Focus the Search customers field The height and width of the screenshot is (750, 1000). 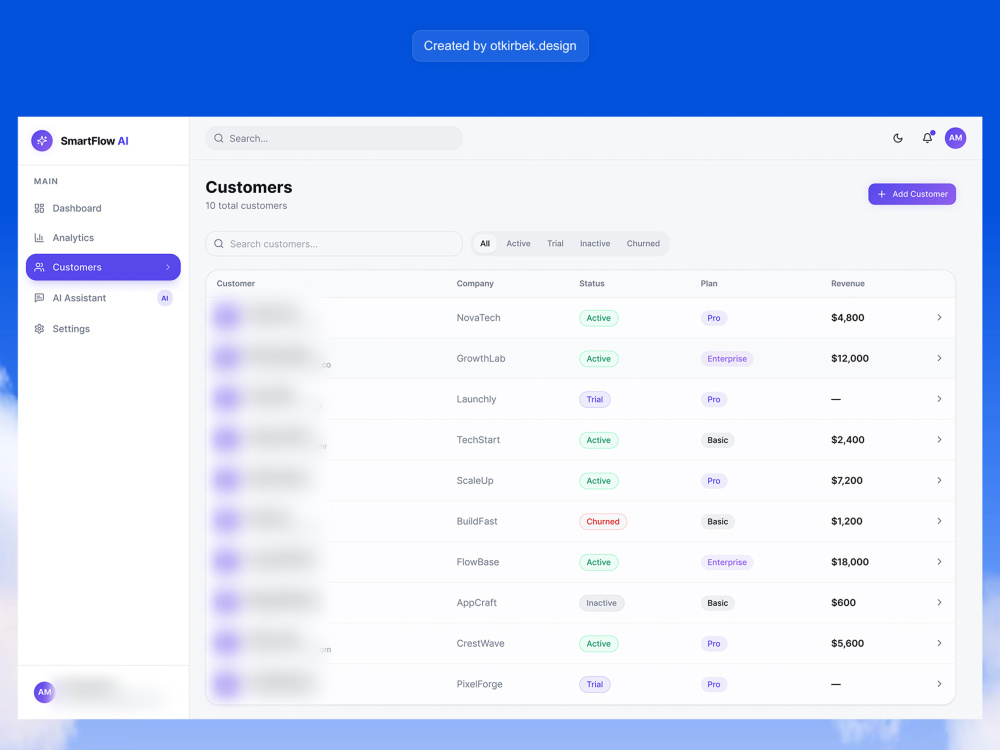[334, 244]
